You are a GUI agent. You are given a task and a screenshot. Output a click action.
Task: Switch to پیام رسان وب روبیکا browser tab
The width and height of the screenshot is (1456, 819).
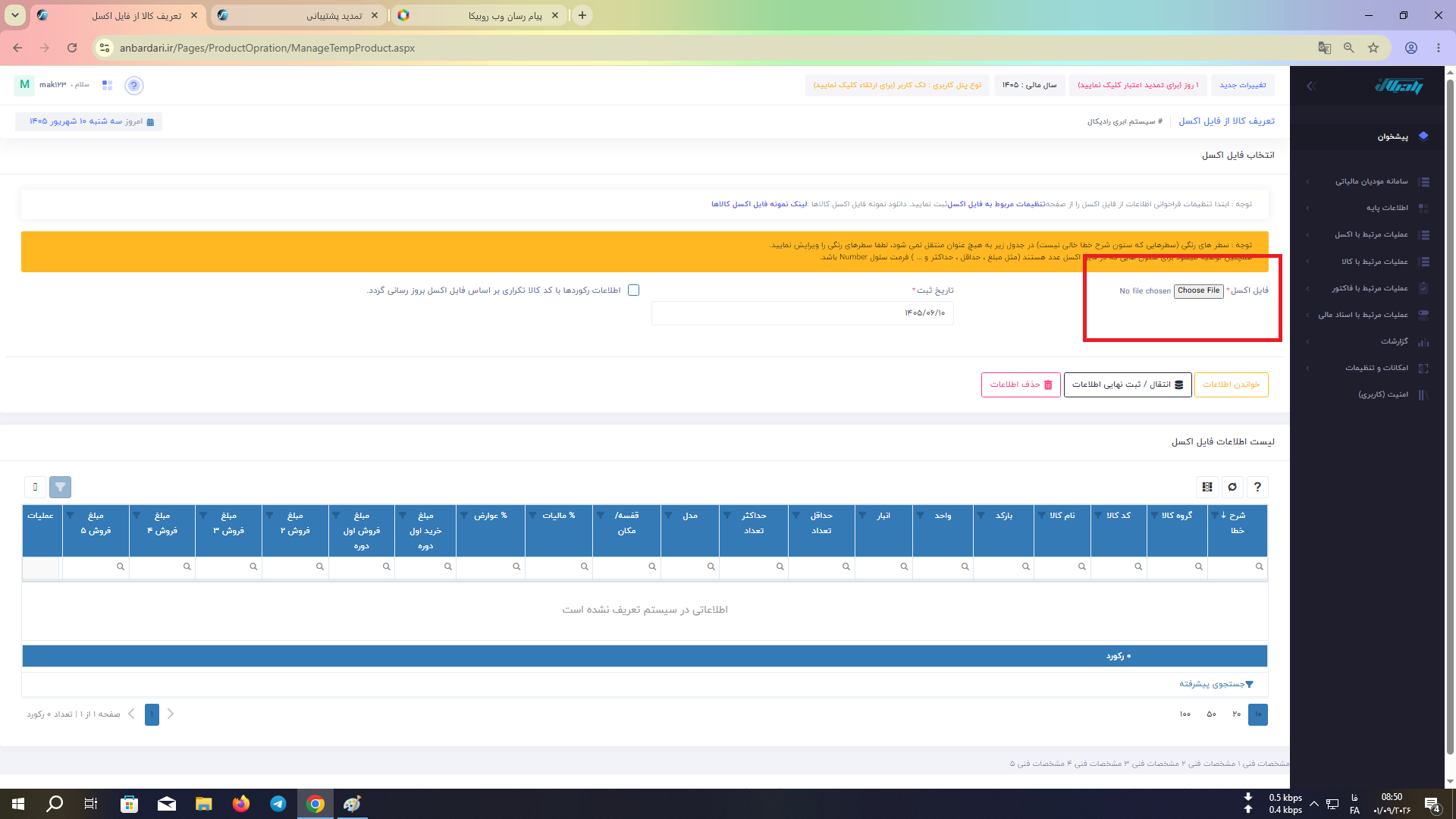click(479, 15)
